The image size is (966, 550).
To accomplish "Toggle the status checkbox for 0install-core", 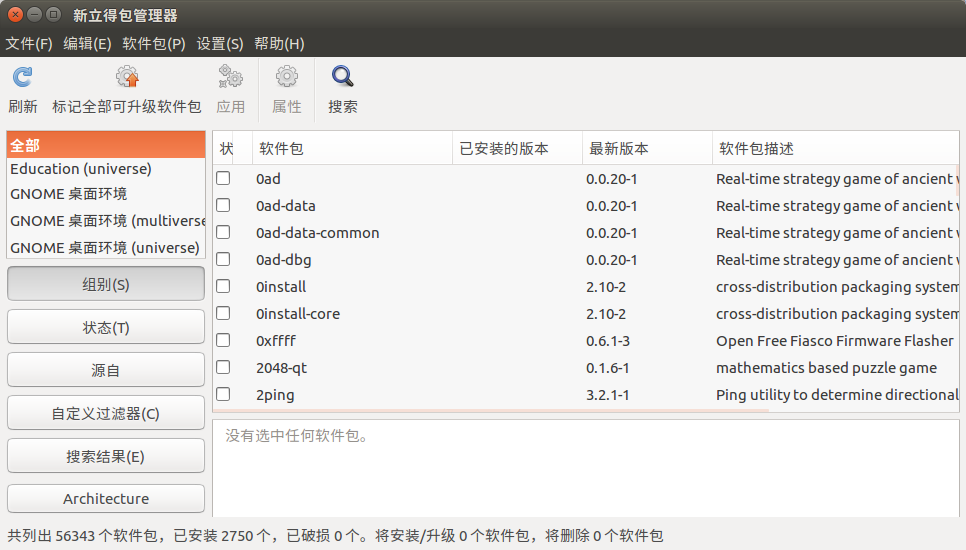I will pos(223,313).
